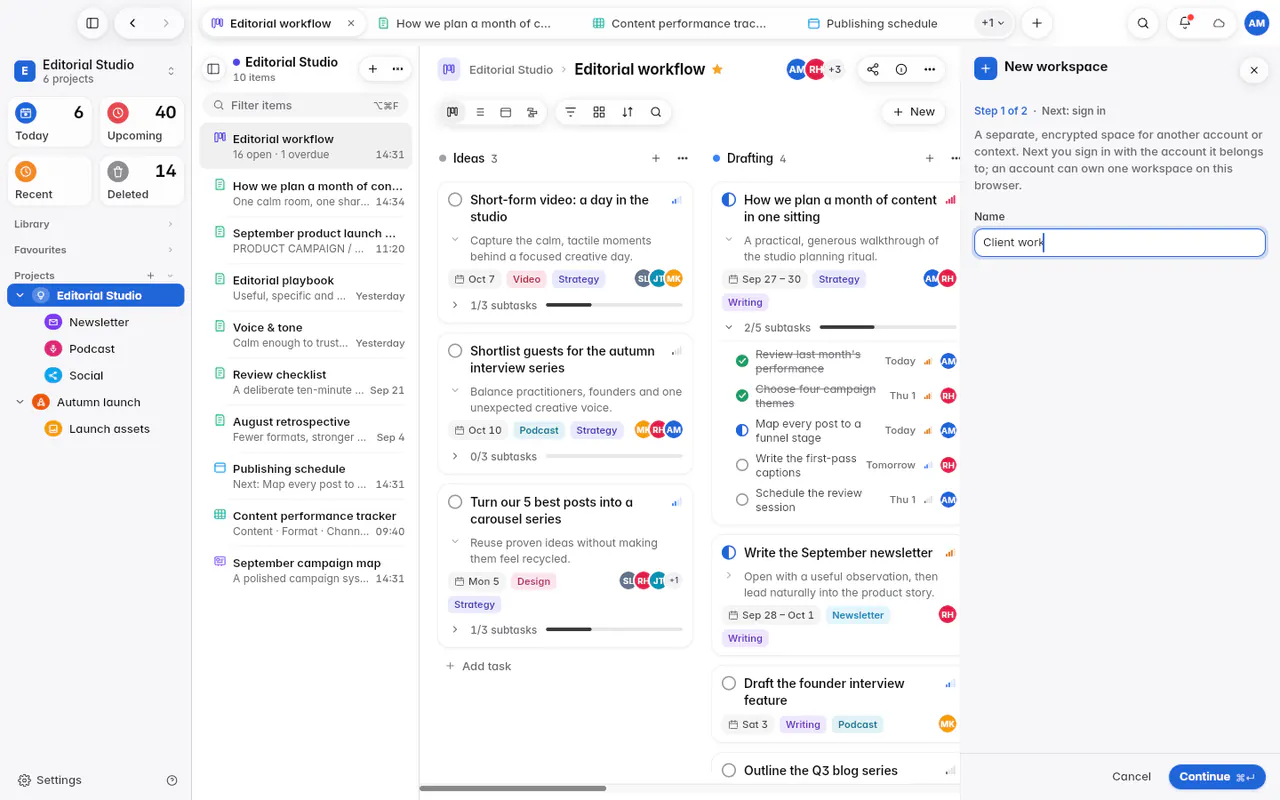
Task: Collapse the 2/5 subtasks list
Action: [x=729, y=327]
